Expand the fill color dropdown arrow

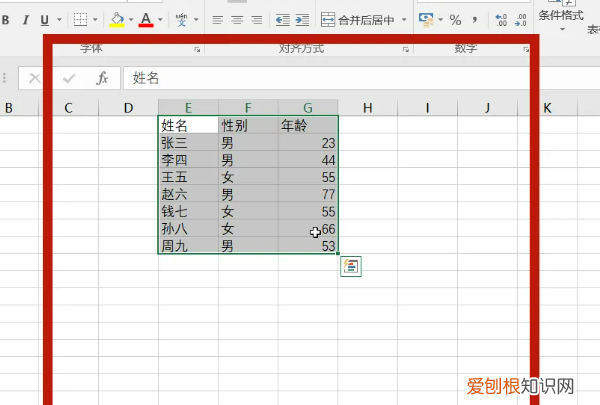[x=131, y=20]
